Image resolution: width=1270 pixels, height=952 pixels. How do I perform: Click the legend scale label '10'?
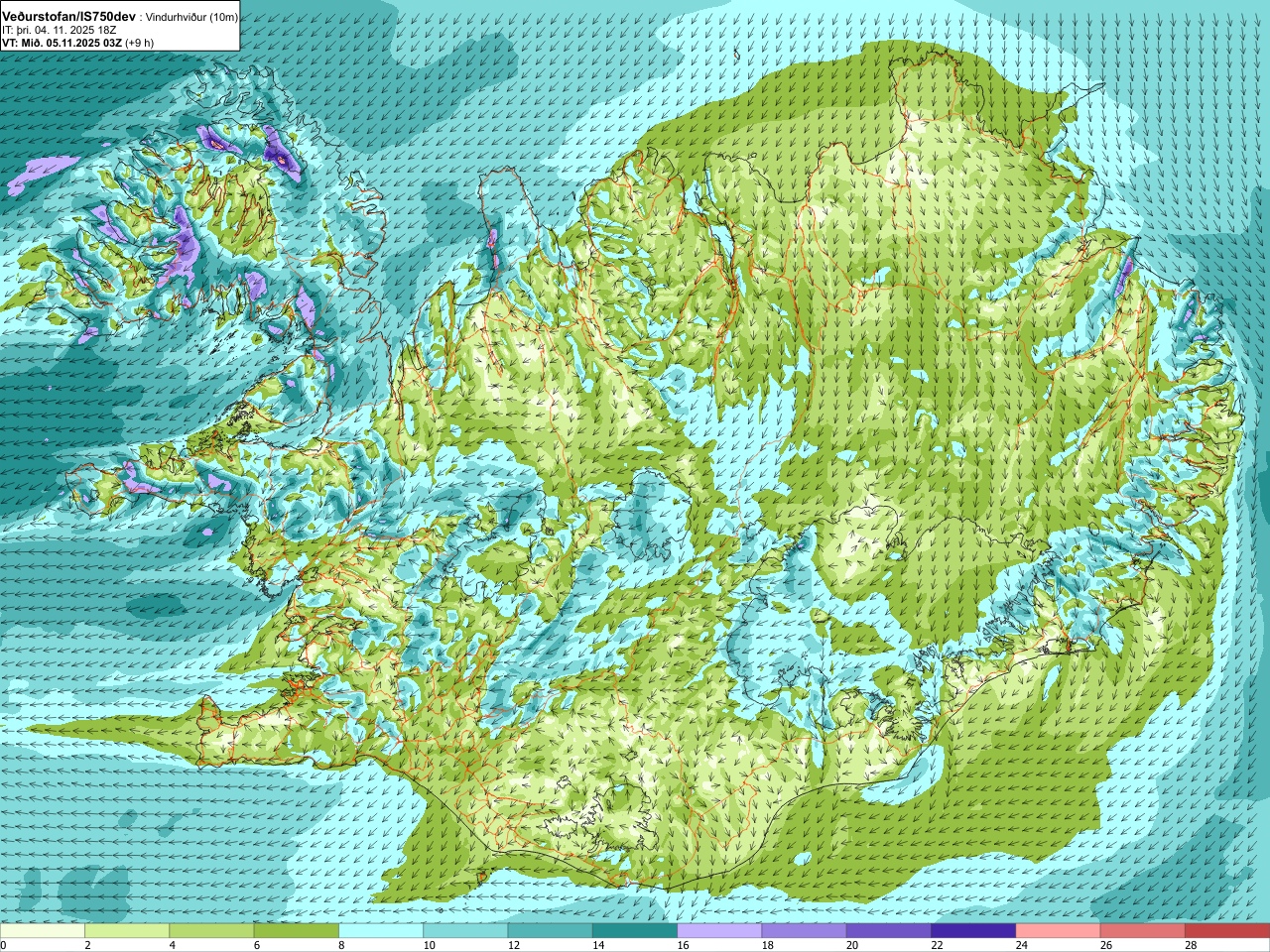click(x=429, y=945)
